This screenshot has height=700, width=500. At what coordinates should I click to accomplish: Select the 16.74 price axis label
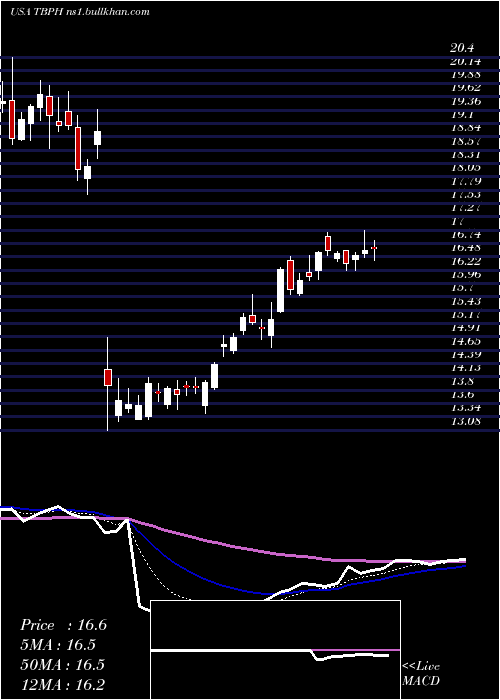coord(466,234)
